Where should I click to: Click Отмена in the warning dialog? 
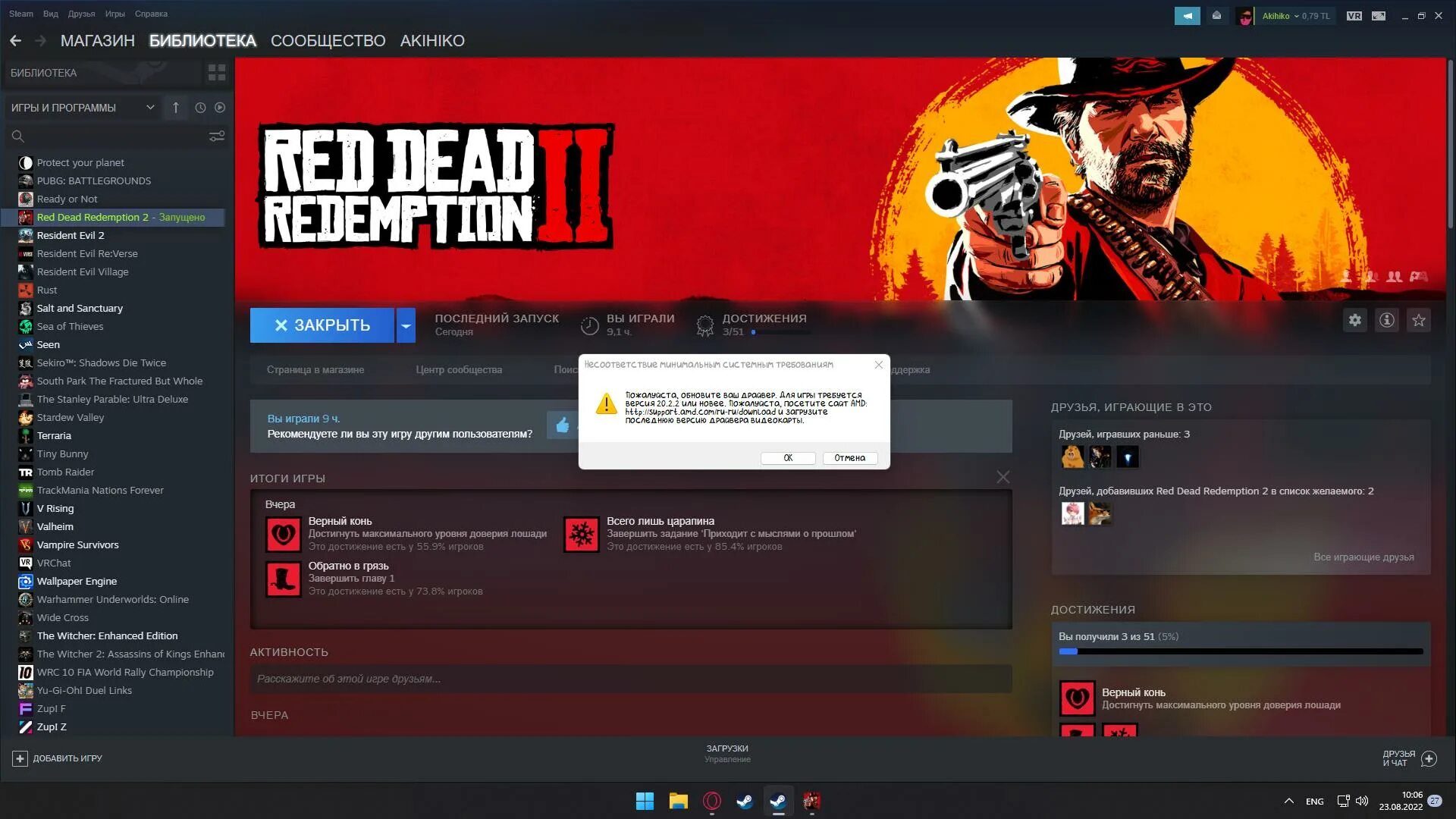(849, 458)
